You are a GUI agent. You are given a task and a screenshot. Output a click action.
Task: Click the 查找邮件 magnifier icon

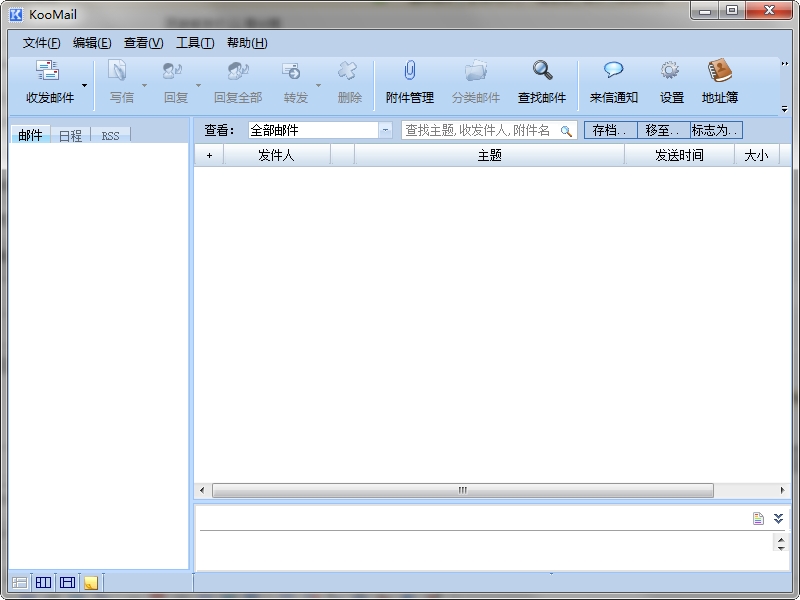tap(542, 72)
